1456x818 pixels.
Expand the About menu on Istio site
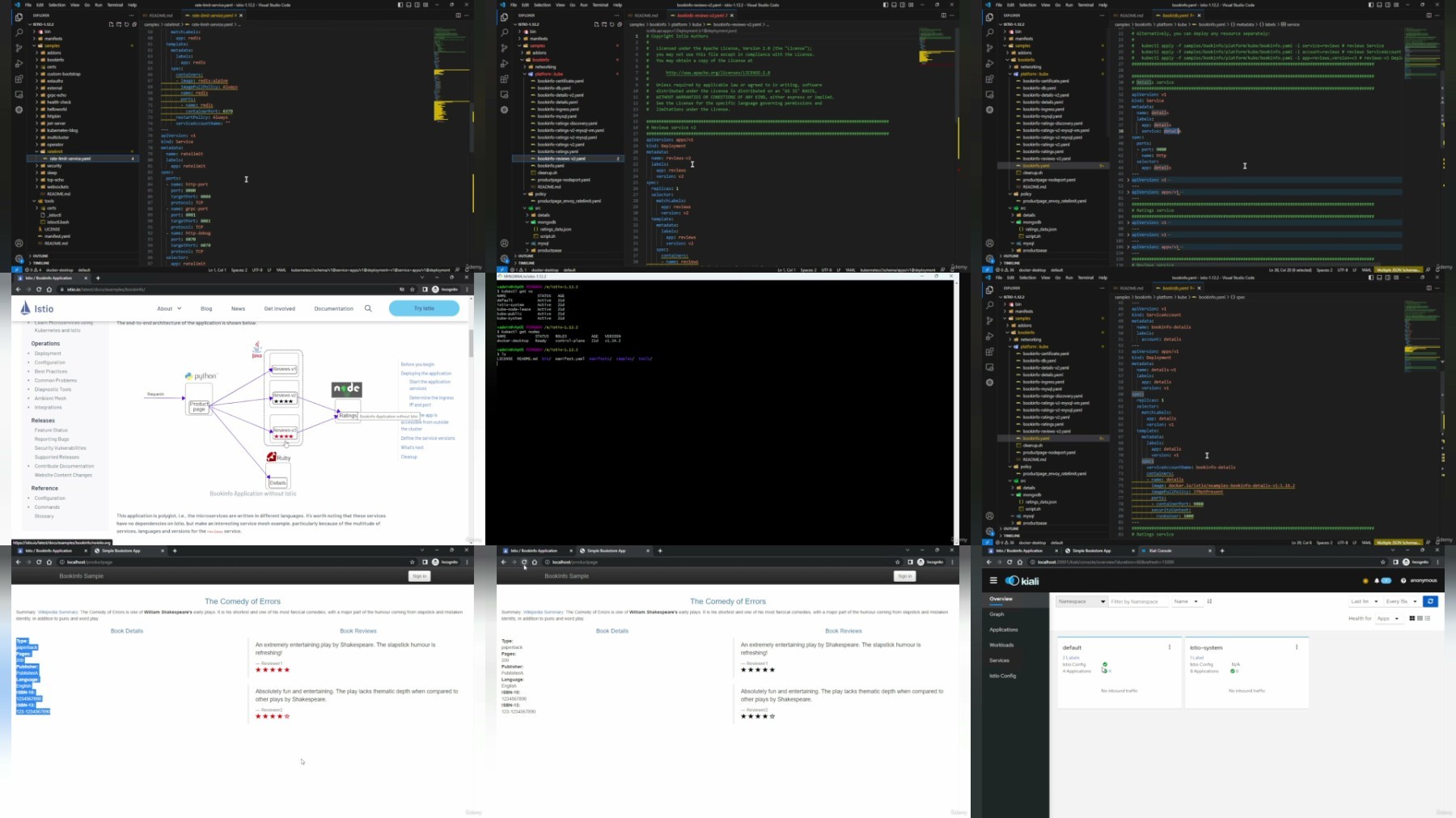(x=169, y=308)
